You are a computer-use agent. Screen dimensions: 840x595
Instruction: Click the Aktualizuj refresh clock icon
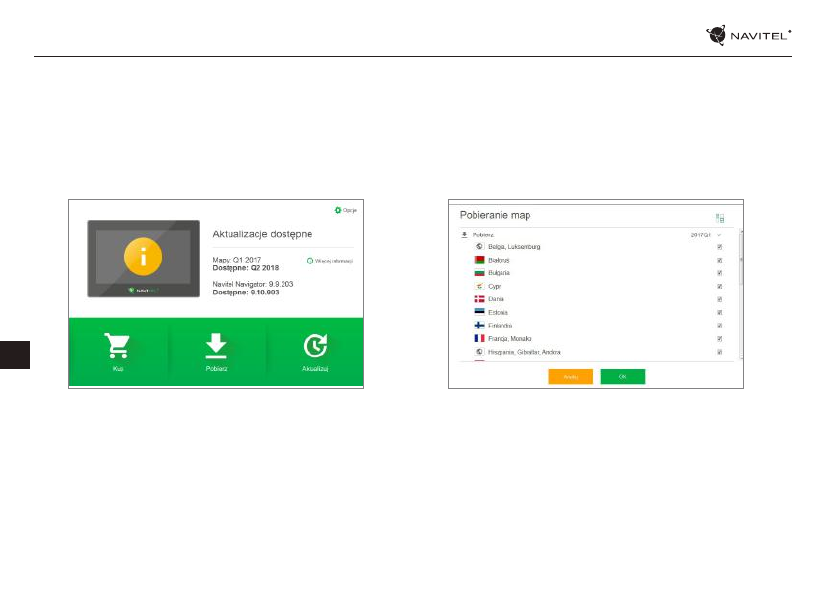[x=315, y=345]
